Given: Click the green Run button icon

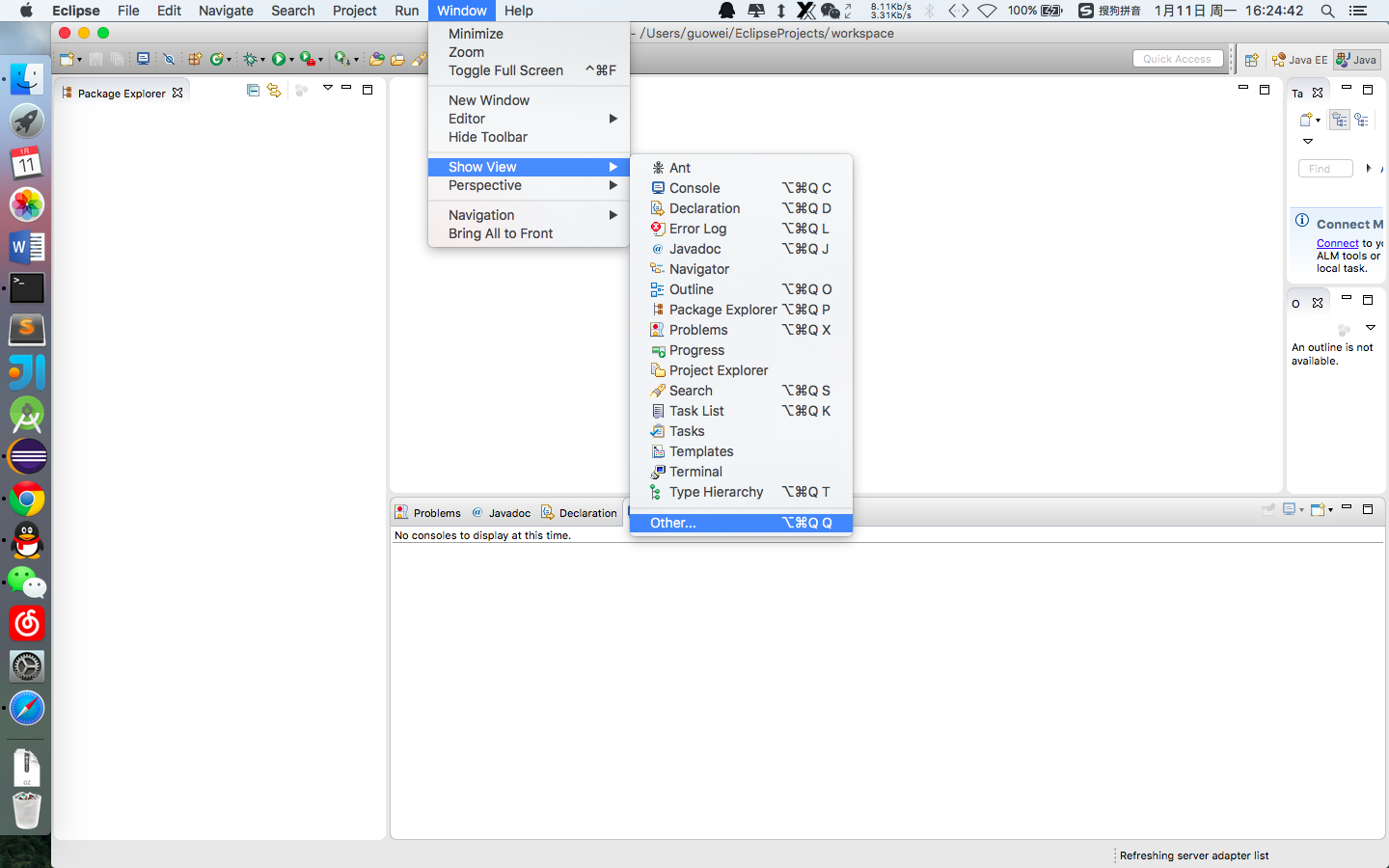Looking at the screenshot, I should [x=279, y=59].
